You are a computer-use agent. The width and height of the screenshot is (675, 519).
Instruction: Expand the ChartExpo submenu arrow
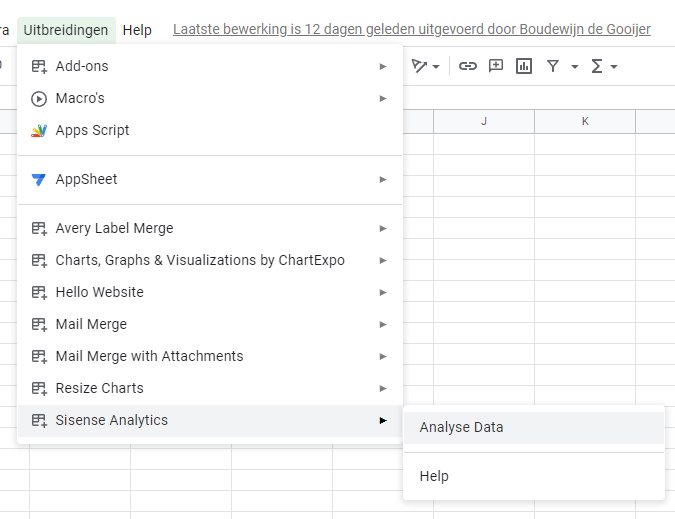383,260
